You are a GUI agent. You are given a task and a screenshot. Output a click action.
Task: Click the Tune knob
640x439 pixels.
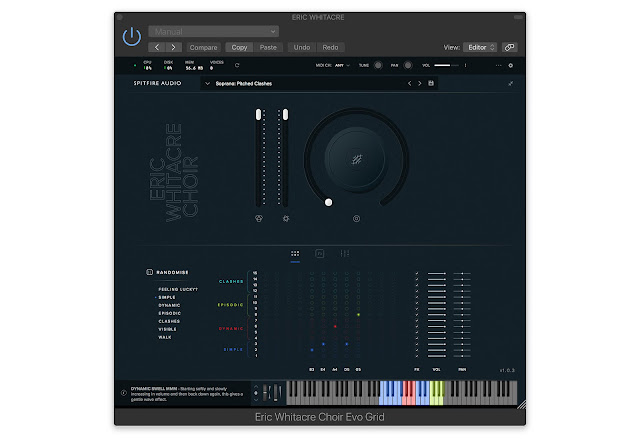tap(378, 65)
